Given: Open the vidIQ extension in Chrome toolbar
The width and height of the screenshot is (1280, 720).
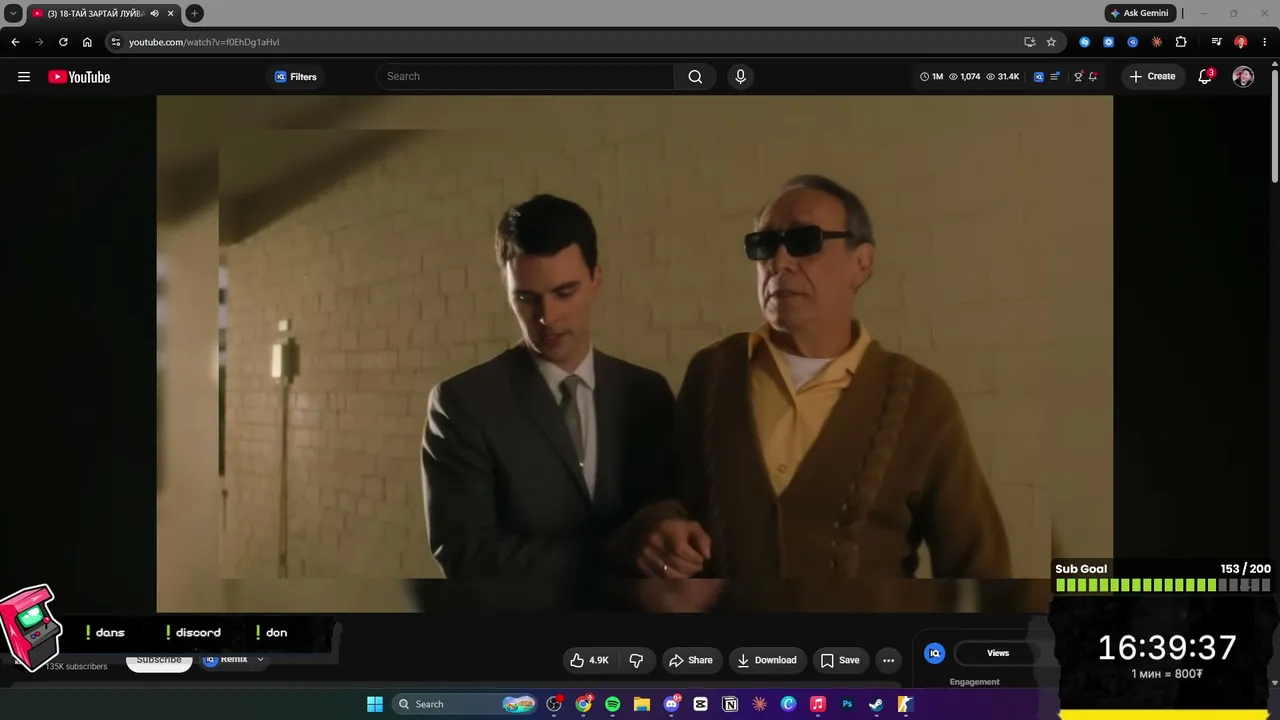Looking at the screenshot, I should tap(1133, 42).
